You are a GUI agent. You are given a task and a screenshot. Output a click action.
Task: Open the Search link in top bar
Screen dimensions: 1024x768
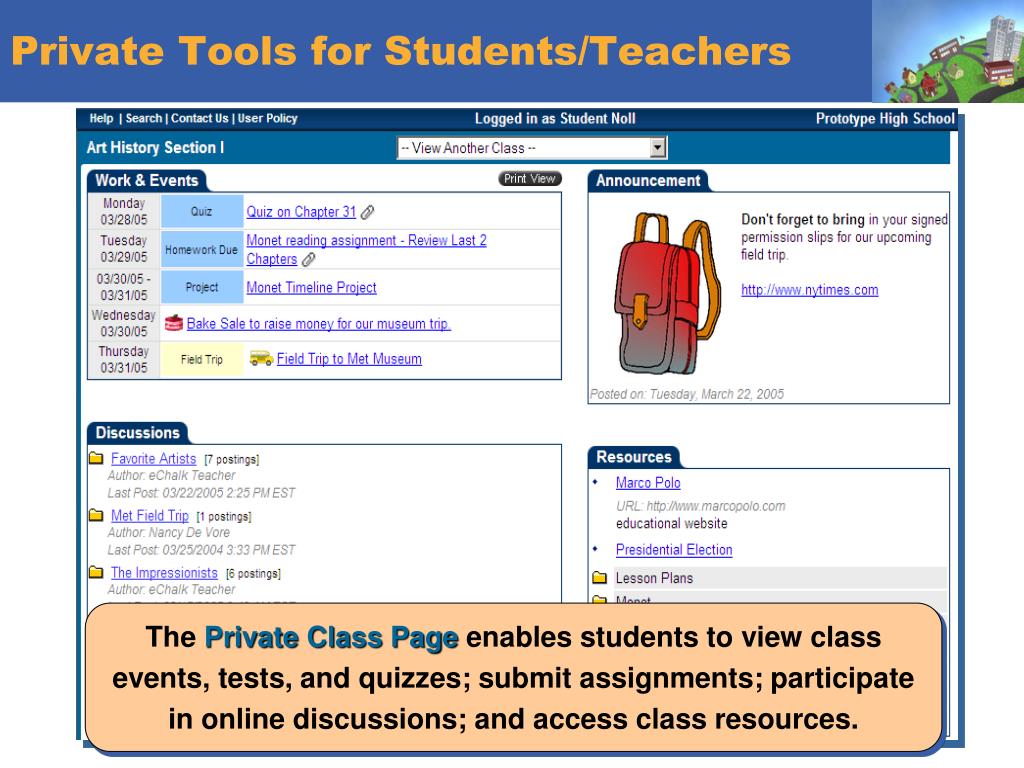pyautogui.click(x=144, y=118)
